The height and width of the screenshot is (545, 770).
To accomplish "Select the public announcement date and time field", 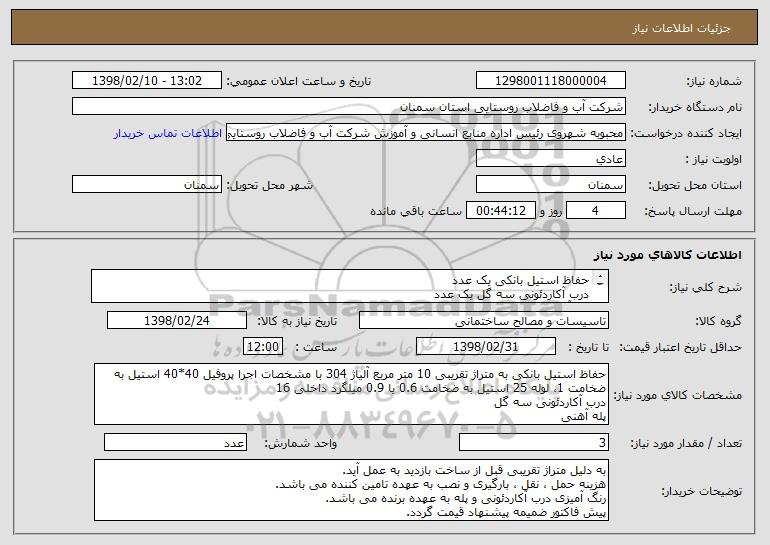I will coord(147,81).
